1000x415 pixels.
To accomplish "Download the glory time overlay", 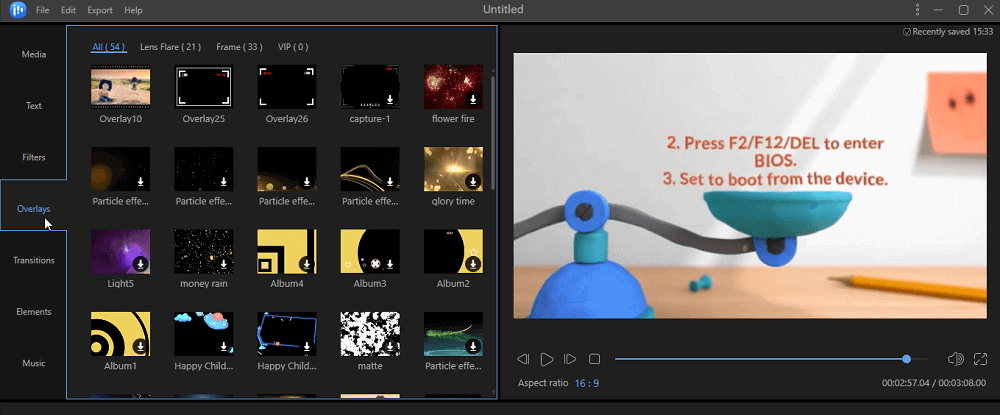I will pyautogui.click(x=474, y=182).
